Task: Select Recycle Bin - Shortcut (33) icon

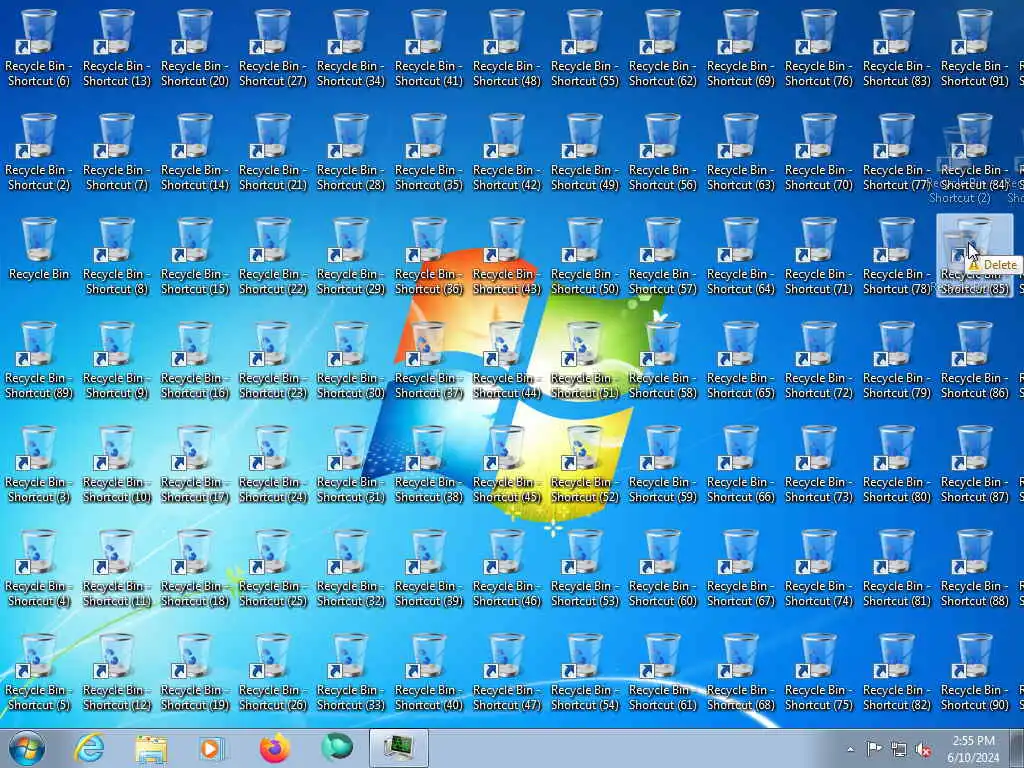Action: 351,673
